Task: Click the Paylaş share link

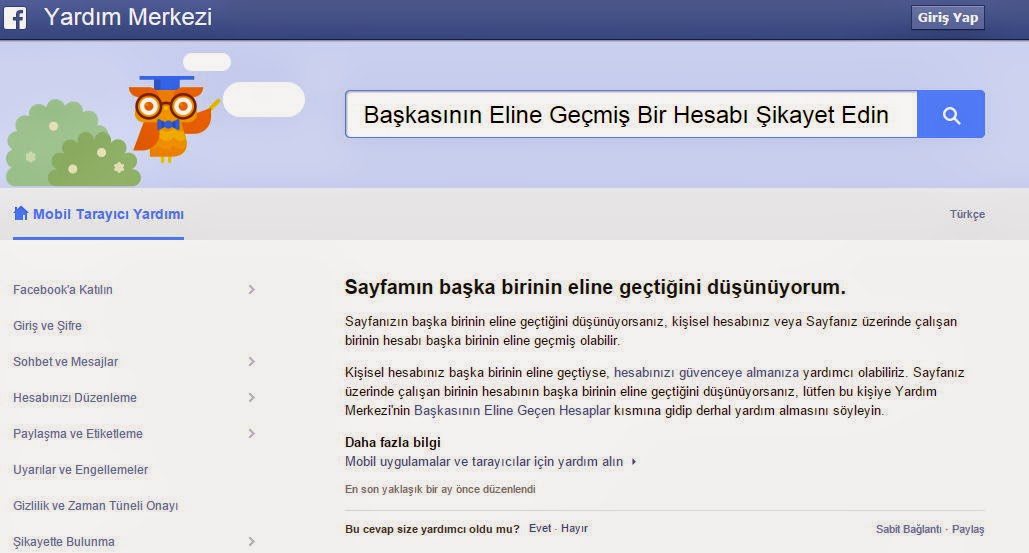Action: tap(968, 529)
